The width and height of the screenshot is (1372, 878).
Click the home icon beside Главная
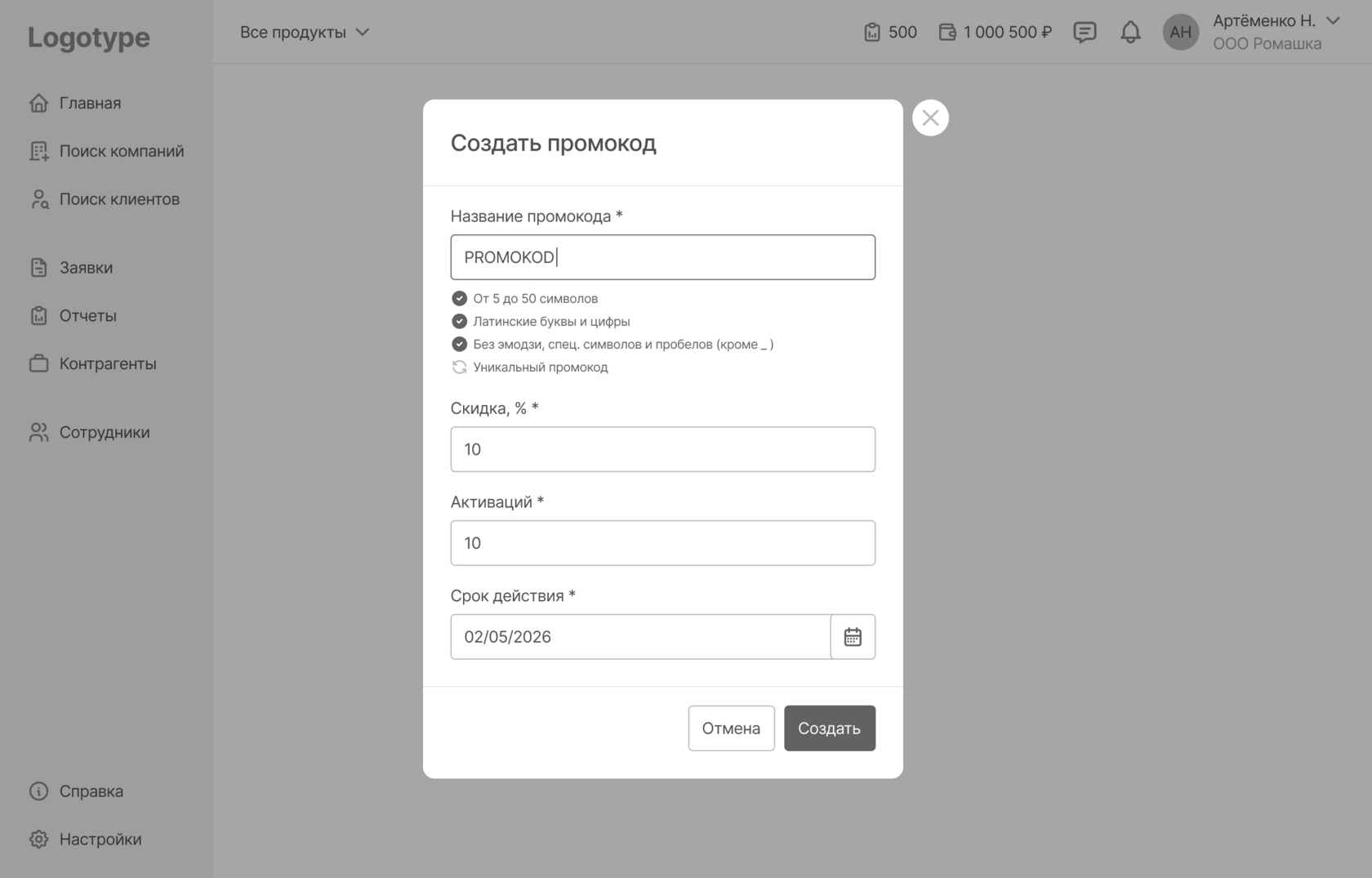(x=38, y=103)
